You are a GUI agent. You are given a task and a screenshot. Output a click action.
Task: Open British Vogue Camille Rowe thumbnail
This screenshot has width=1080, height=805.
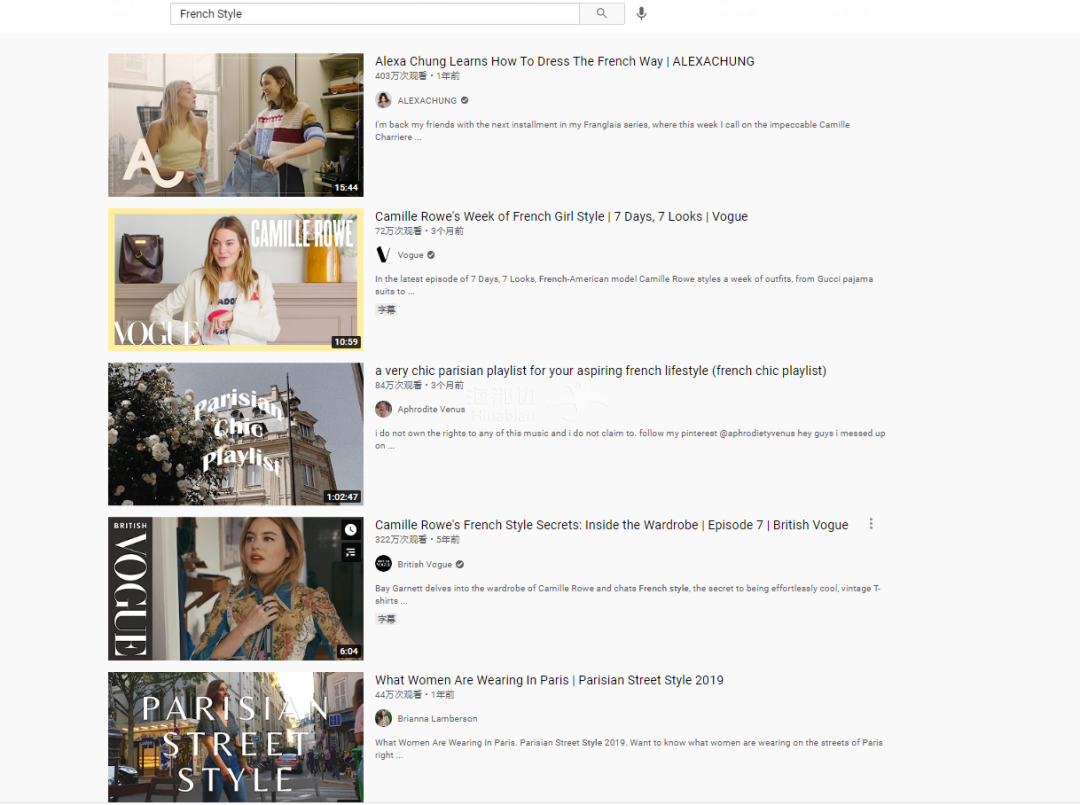[x=236, y=589]
